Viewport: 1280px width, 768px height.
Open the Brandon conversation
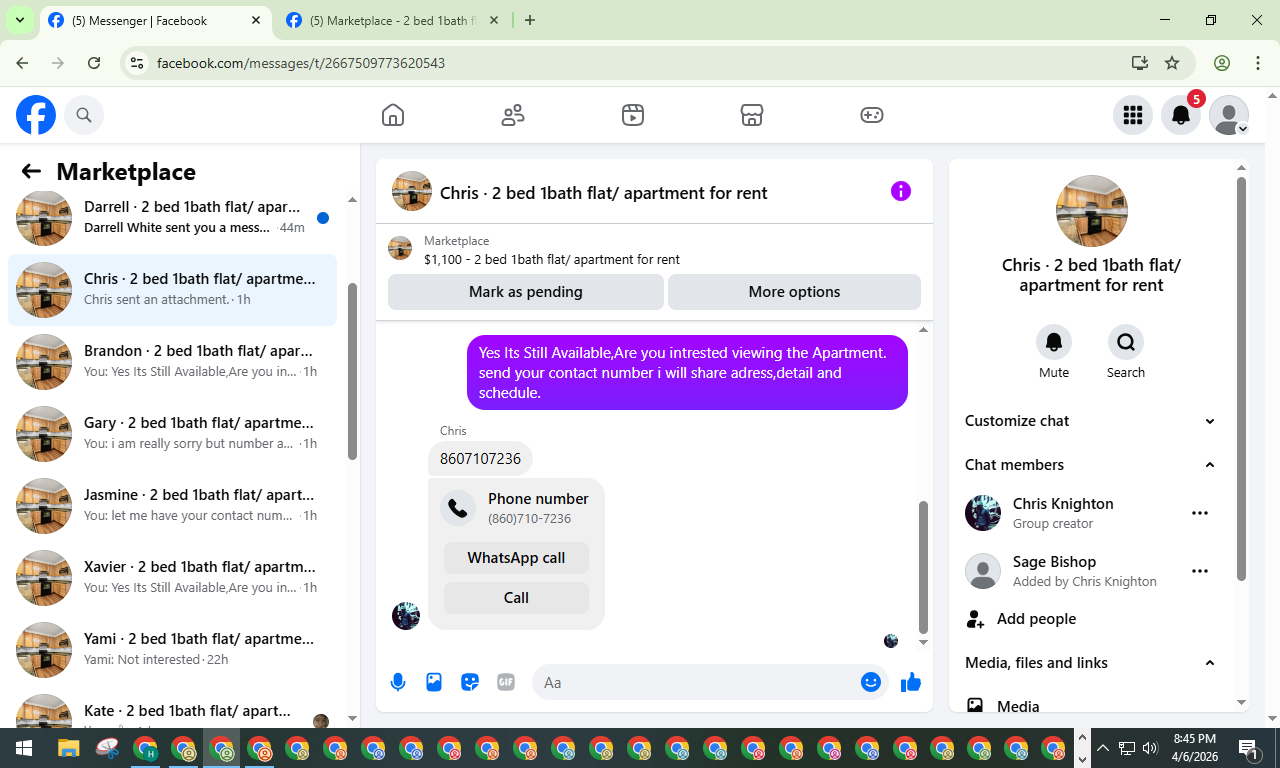(172, 362)
